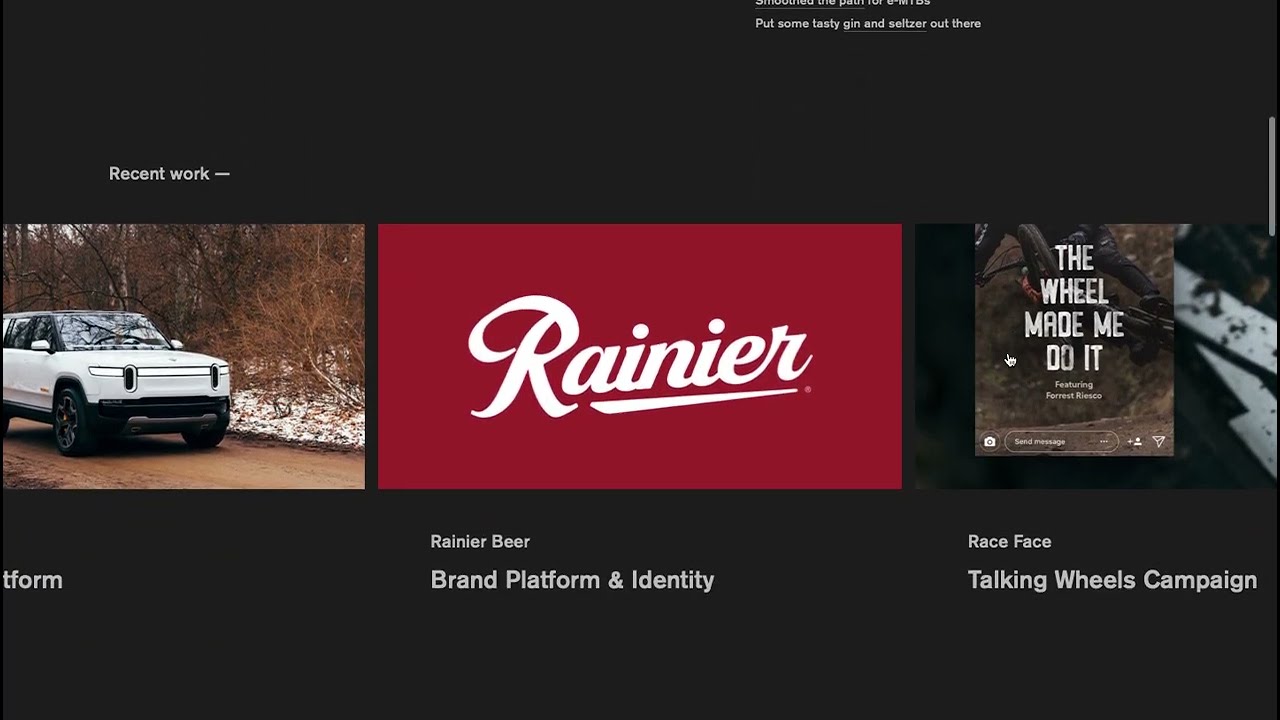Click the vertical page scrollbar thumb
The image size is (1280, 720).
coord(1272,176)
